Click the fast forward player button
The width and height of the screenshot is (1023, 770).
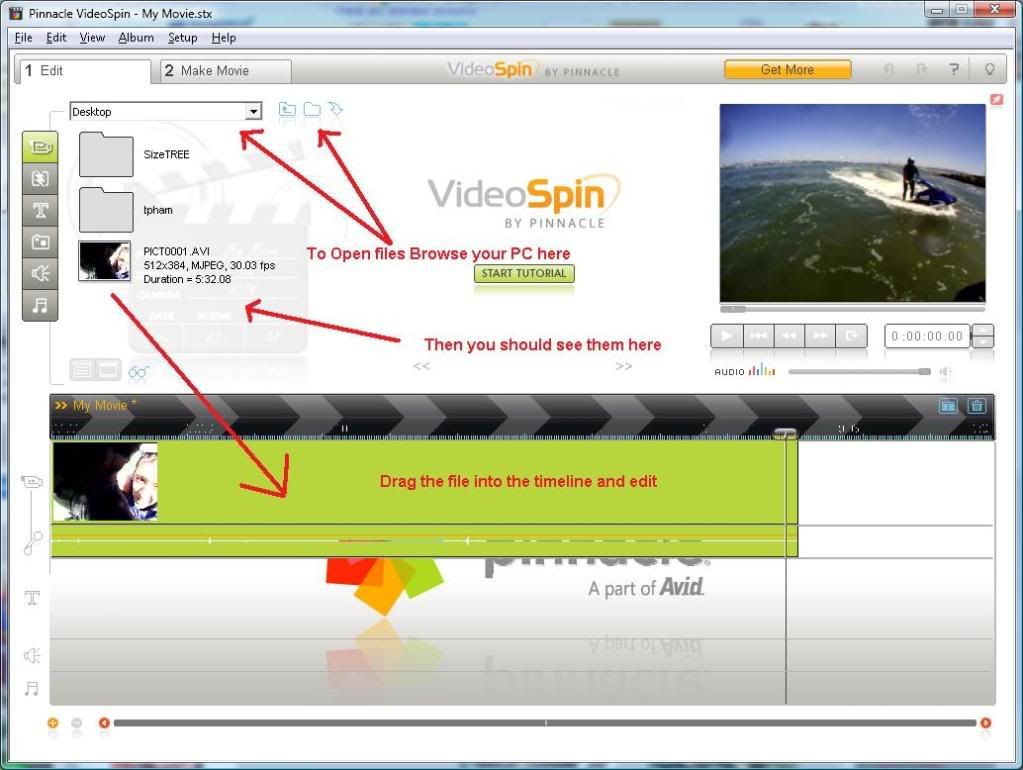point(820,335)
